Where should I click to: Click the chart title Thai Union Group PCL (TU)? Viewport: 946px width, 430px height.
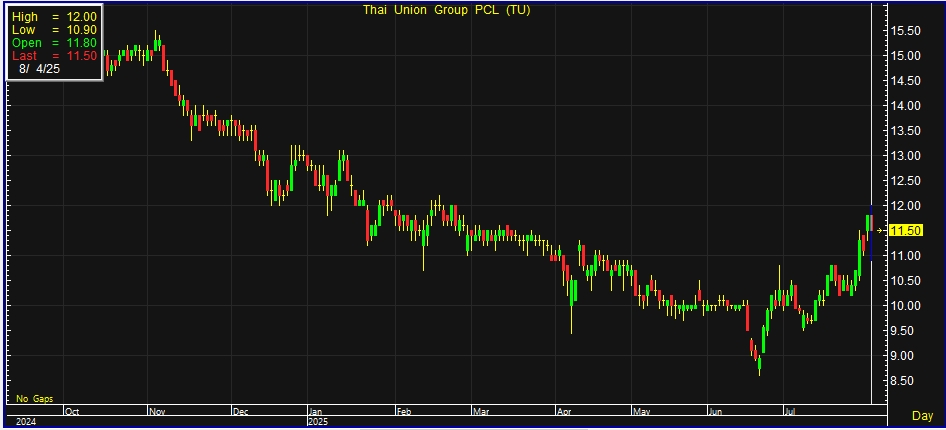click(x=446, y=10)
